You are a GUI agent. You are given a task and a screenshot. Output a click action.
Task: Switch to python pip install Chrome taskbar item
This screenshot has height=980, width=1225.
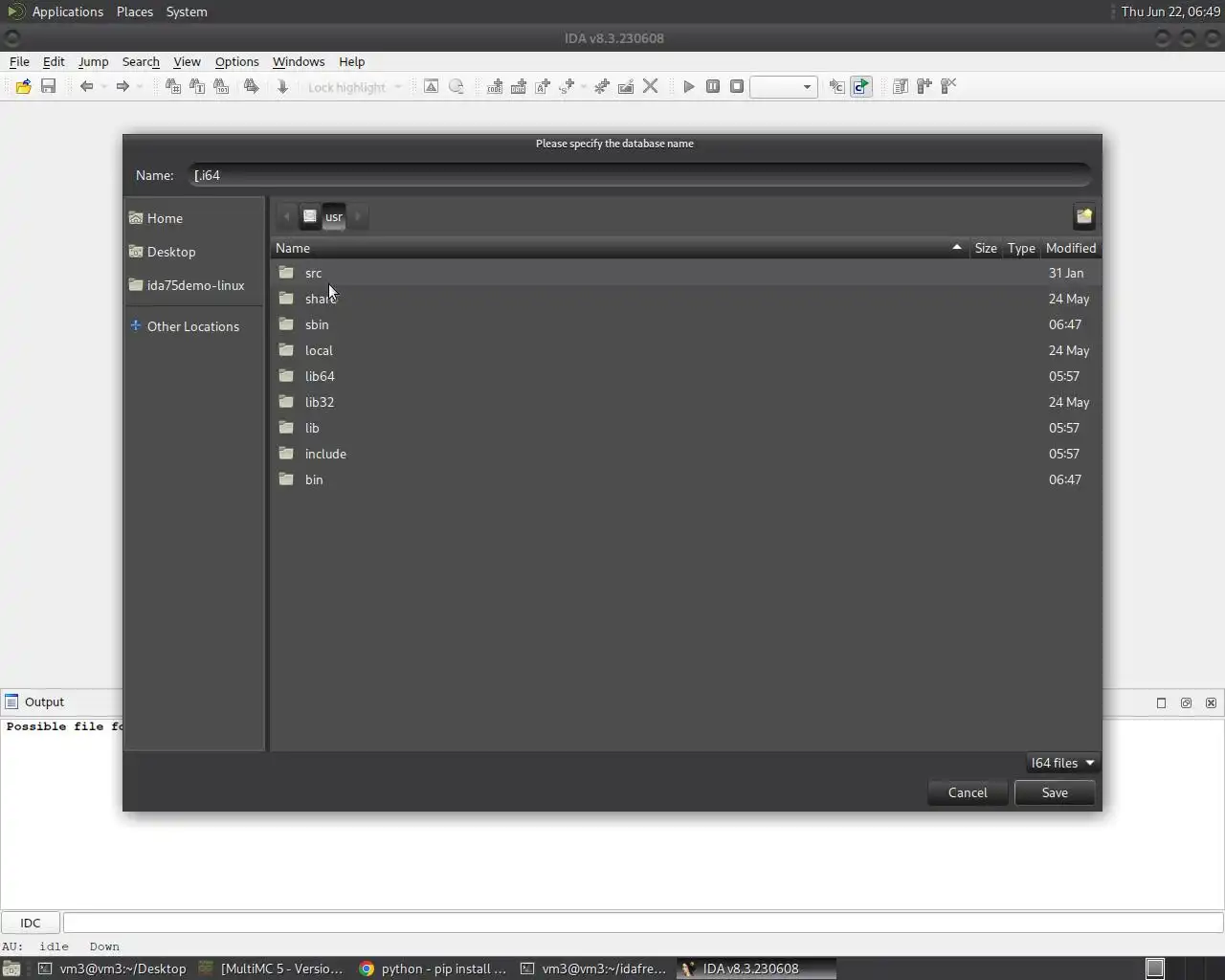pyautogui.click(x=434, y=969)
